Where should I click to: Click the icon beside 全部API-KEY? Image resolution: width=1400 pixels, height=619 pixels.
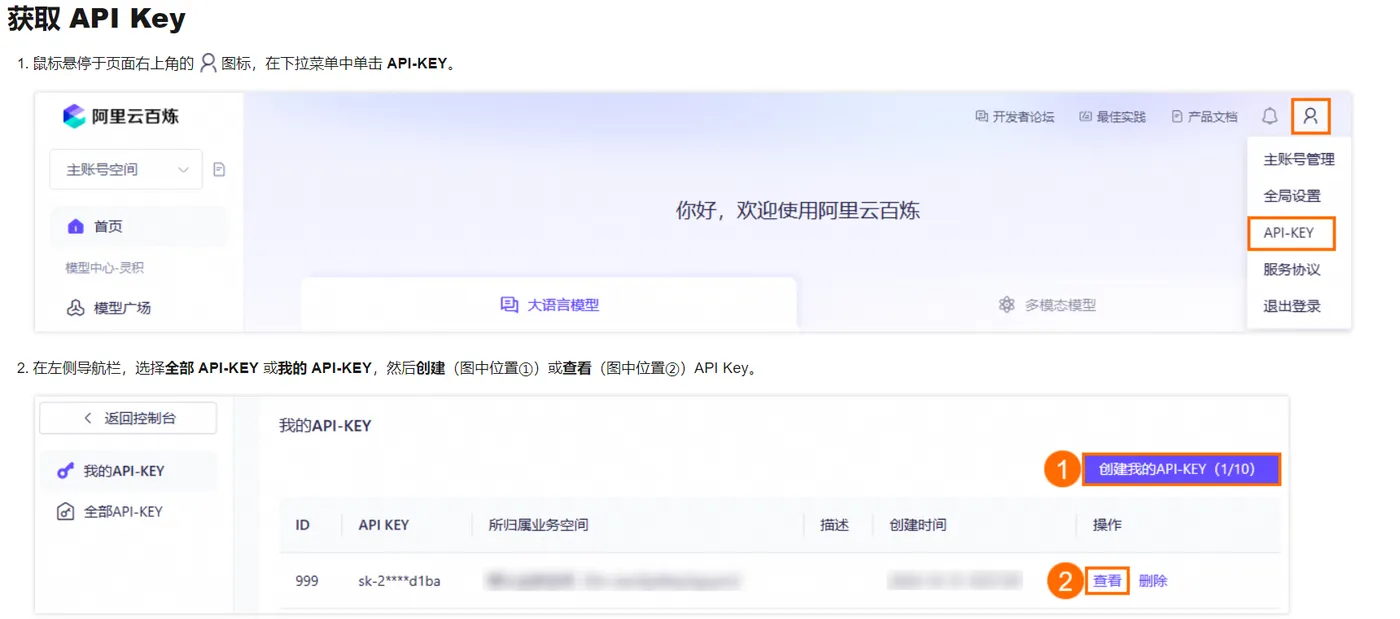point(66,512)
